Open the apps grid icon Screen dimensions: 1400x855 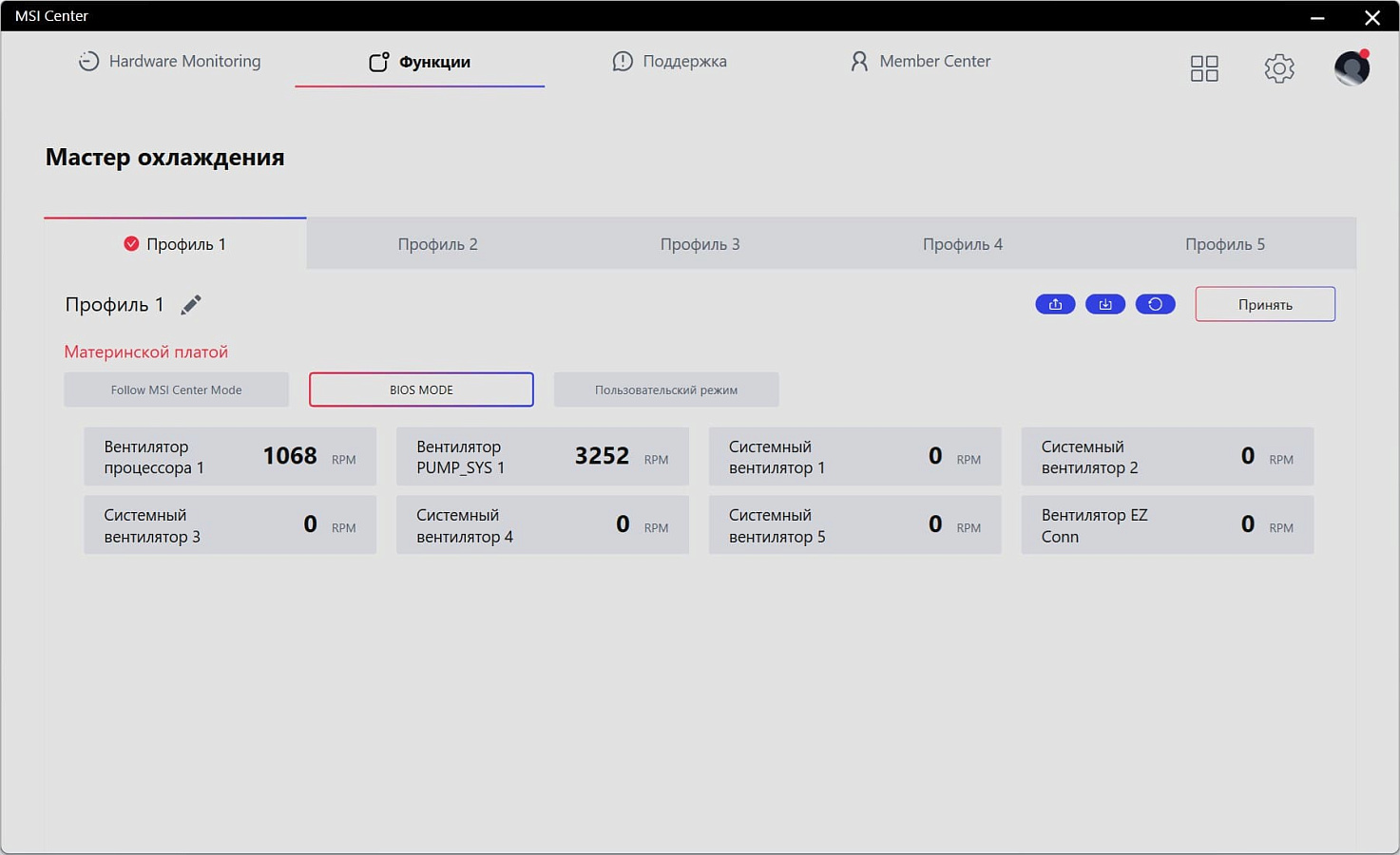click(x=1204, y=68)
